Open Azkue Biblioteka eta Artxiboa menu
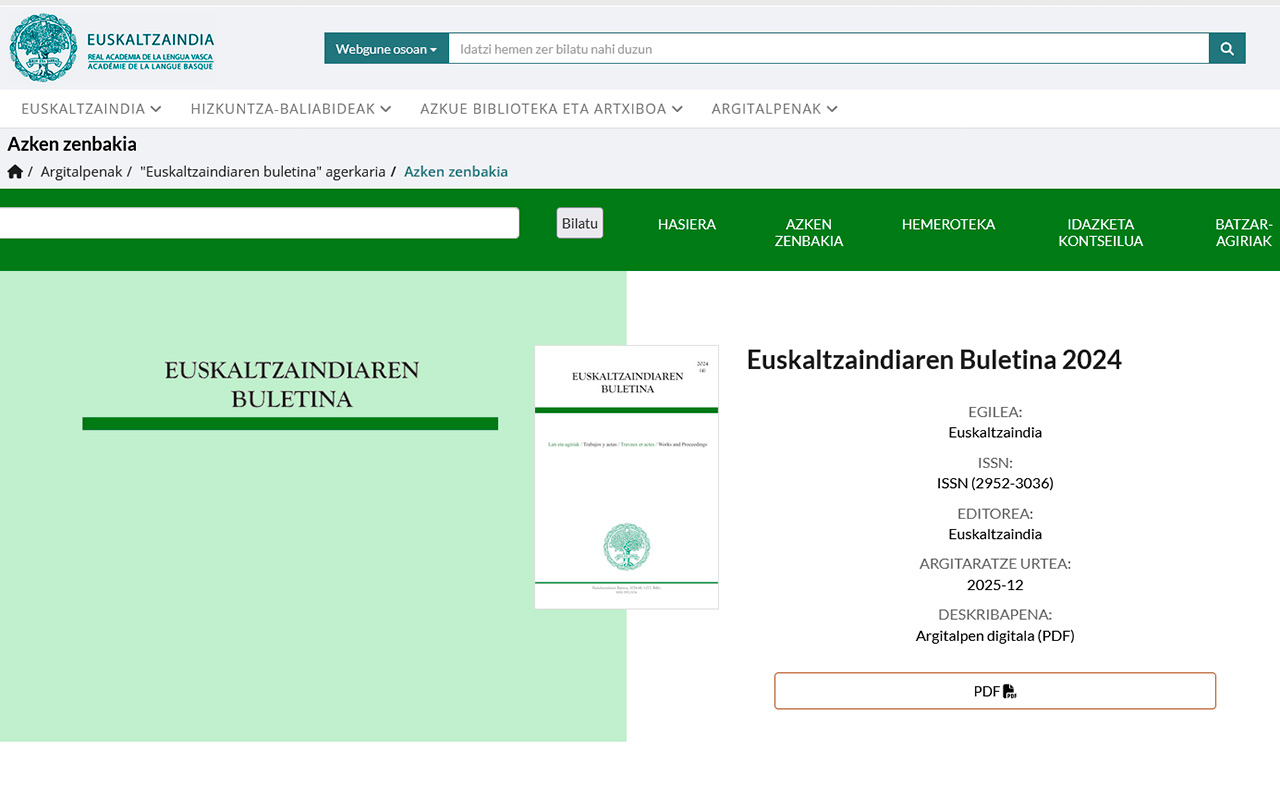Viewport: 1280px width, 800px height. pos(551,109)
